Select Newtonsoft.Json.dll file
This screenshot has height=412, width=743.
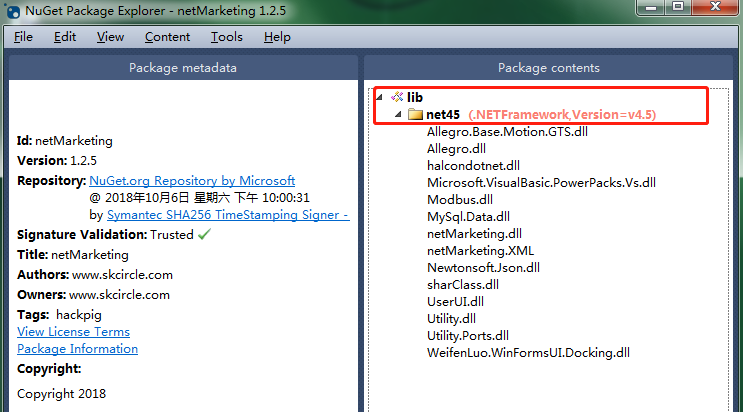[x=483, y=268]
